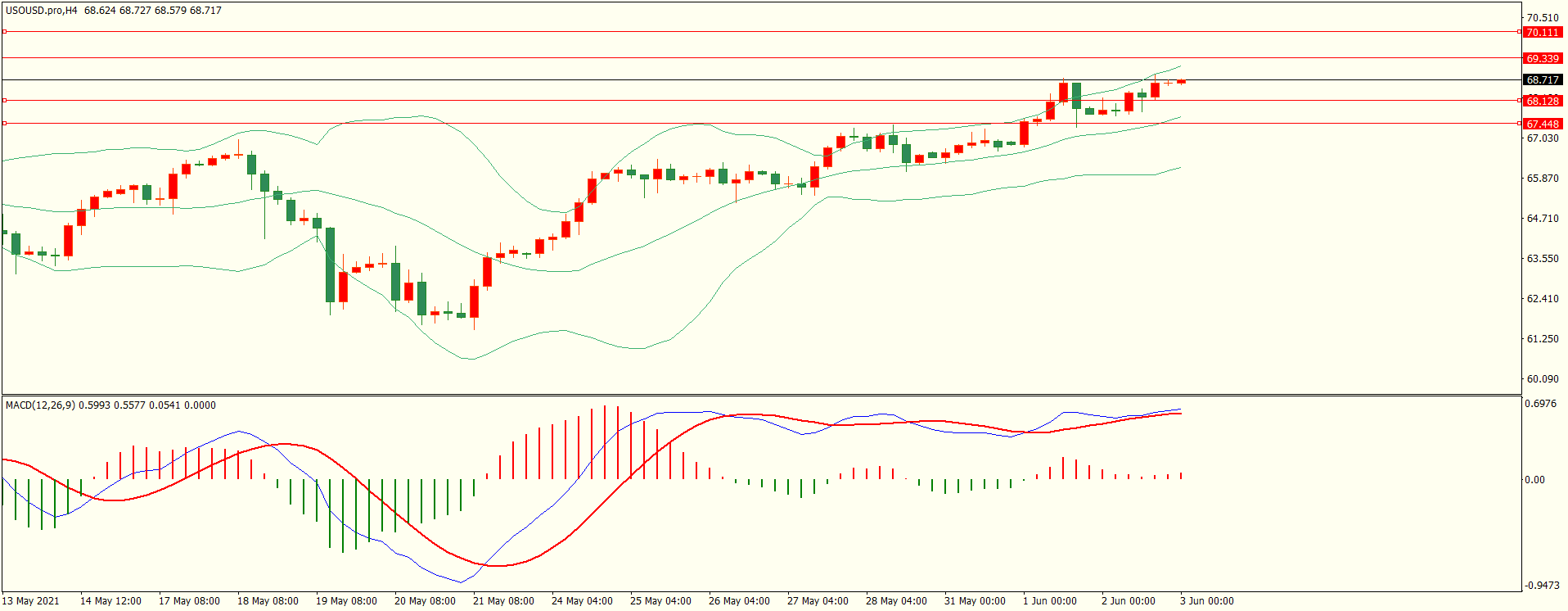Select the 60.090 price scale value

click(x=1543, y=379)
